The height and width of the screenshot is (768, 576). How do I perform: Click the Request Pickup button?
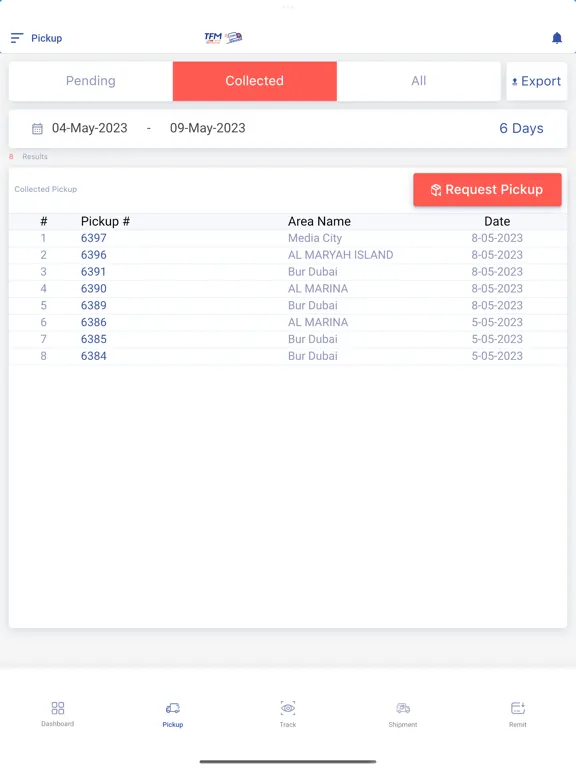487,190
